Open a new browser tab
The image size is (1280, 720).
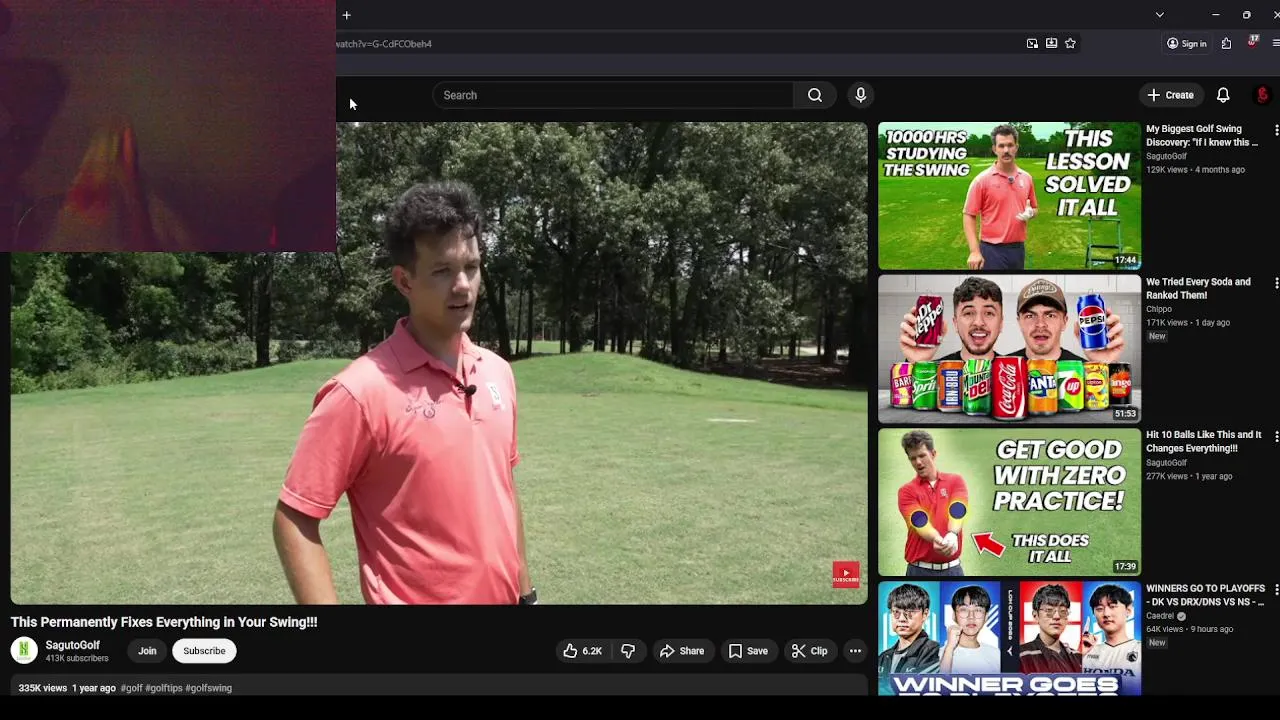[346, 15]
